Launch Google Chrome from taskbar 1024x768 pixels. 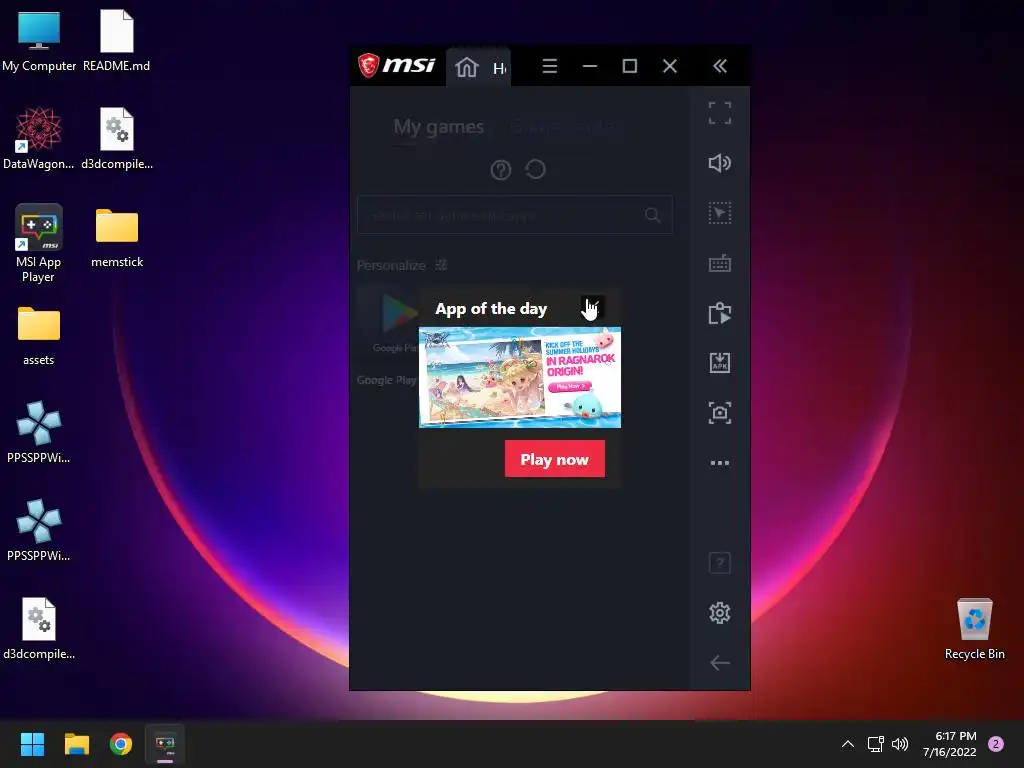(x=121, y=744)
